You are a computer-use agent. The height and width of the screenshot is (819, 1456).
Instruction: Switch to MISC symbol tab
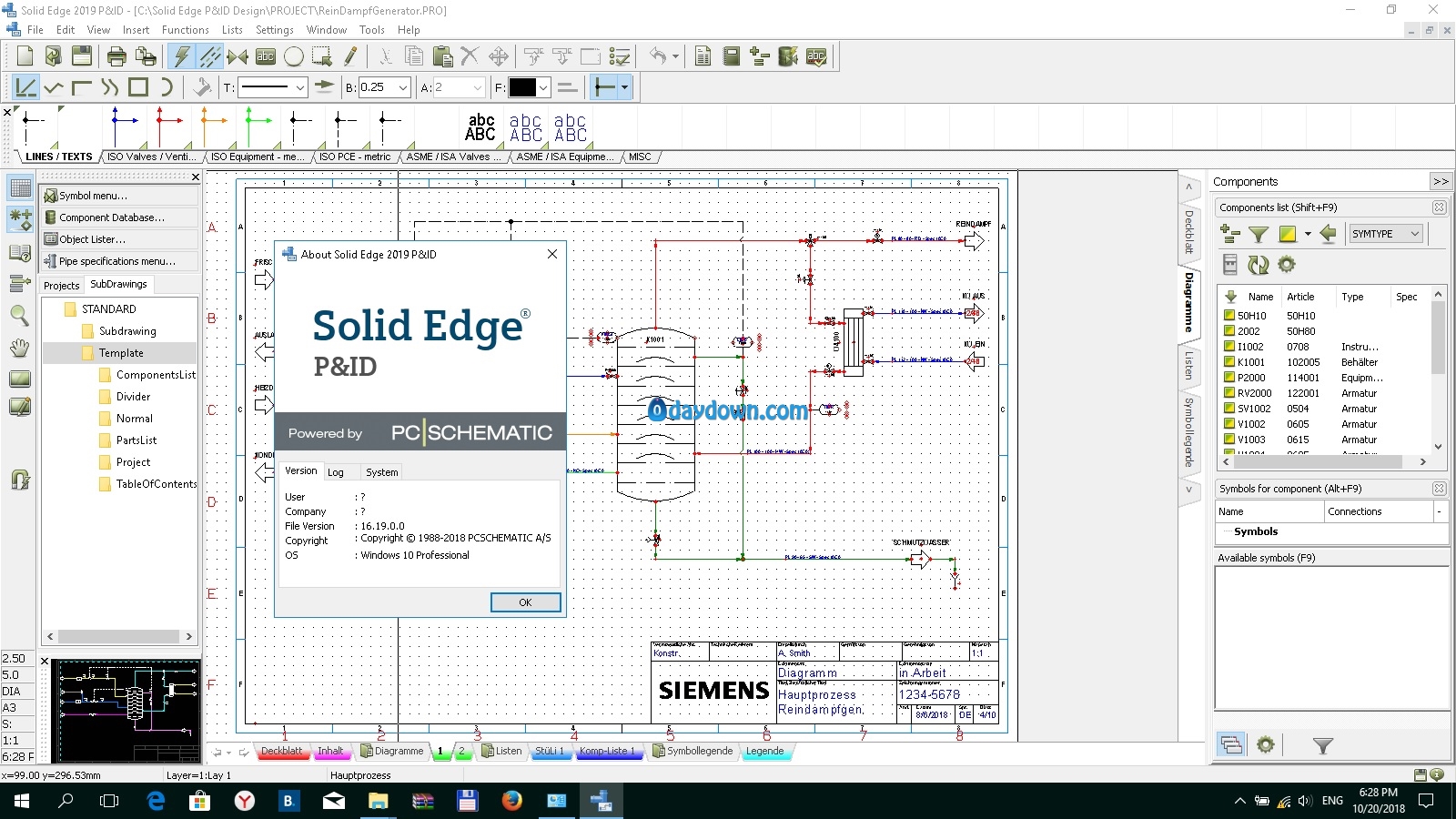640,157
